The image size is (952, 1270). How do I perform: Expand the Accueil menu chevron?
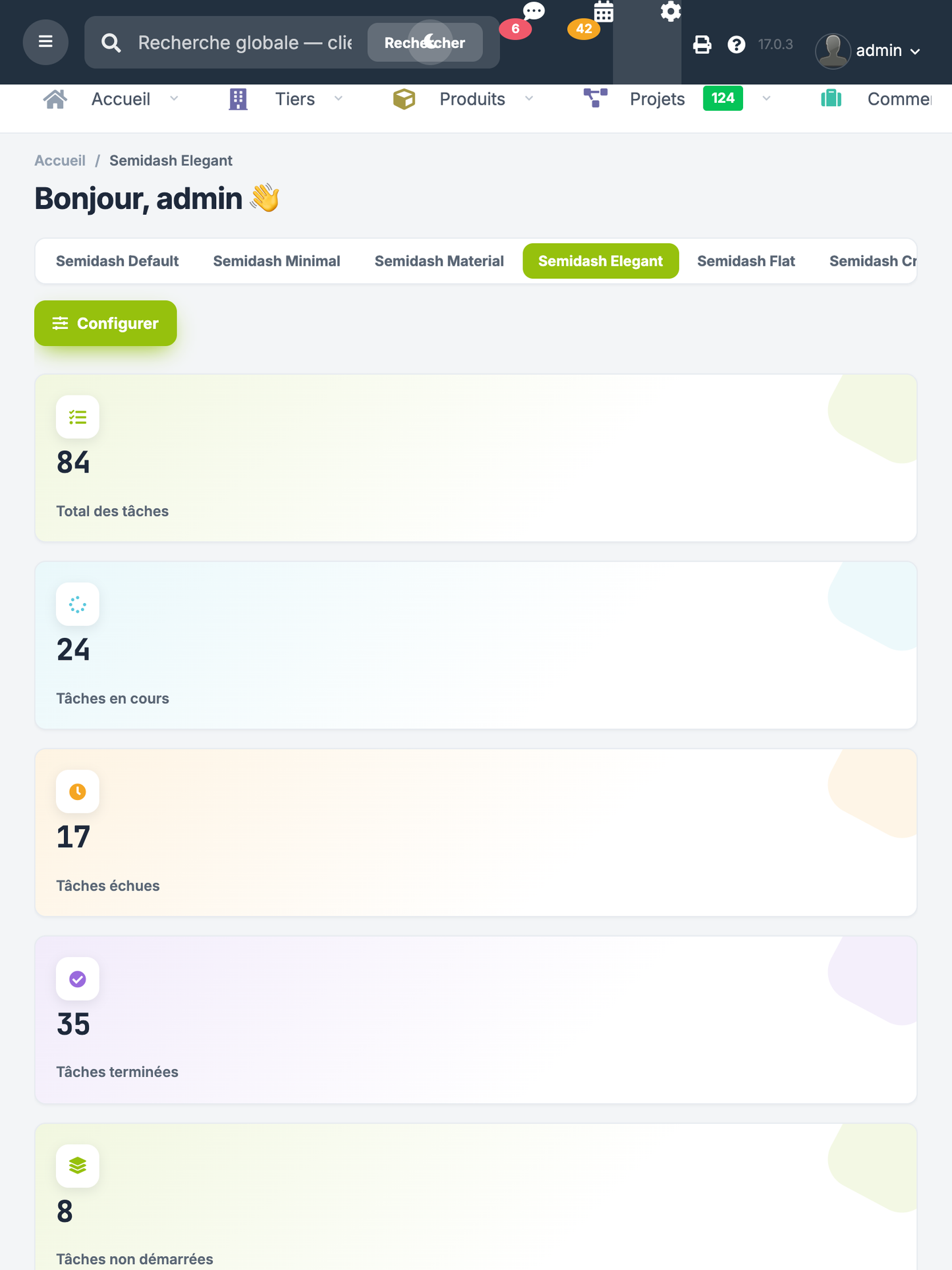pos(174,98)
